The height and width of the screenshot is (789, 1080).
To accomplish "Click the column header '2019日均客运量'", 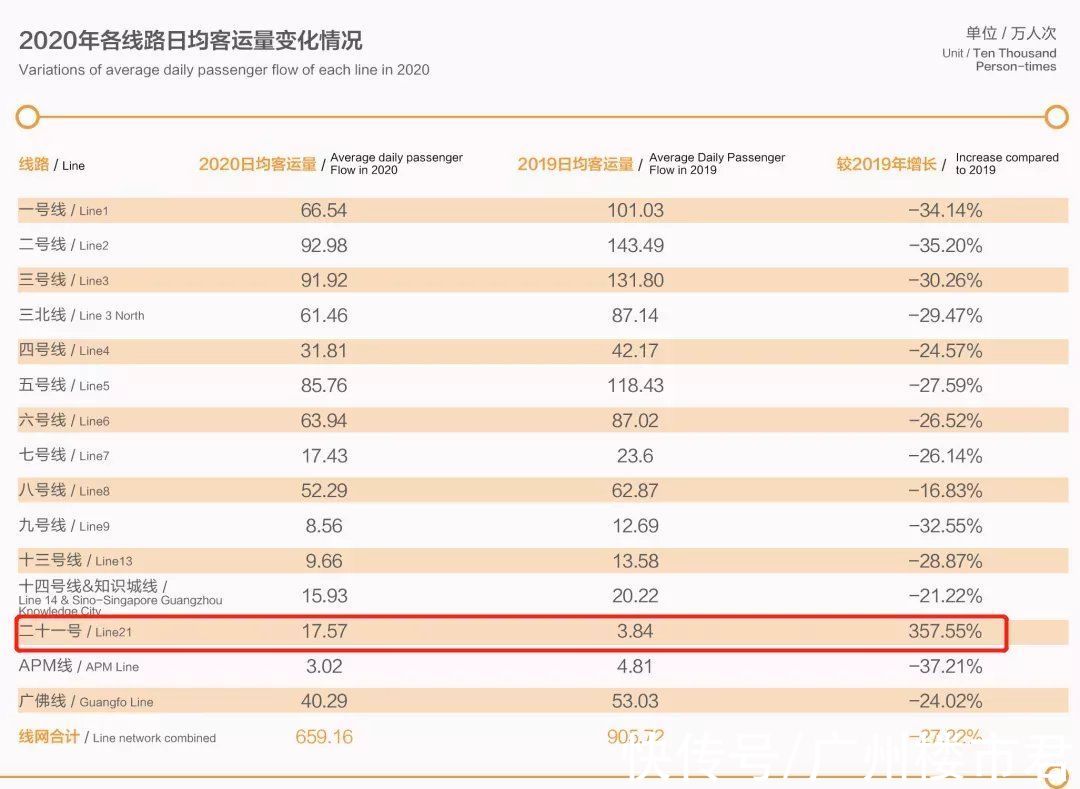I will [x=575, y=165].
